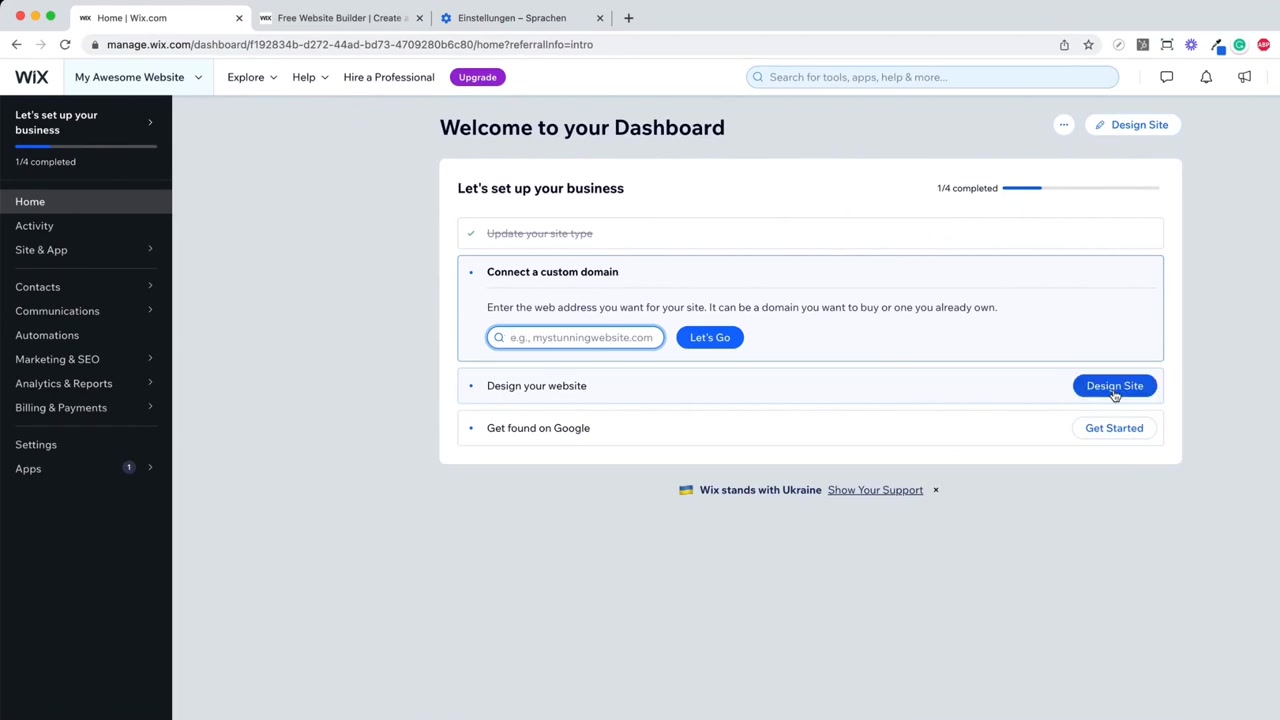The image size is (1280, 720).
Task: Select Home in the sidebar
Action: [86, 202]
